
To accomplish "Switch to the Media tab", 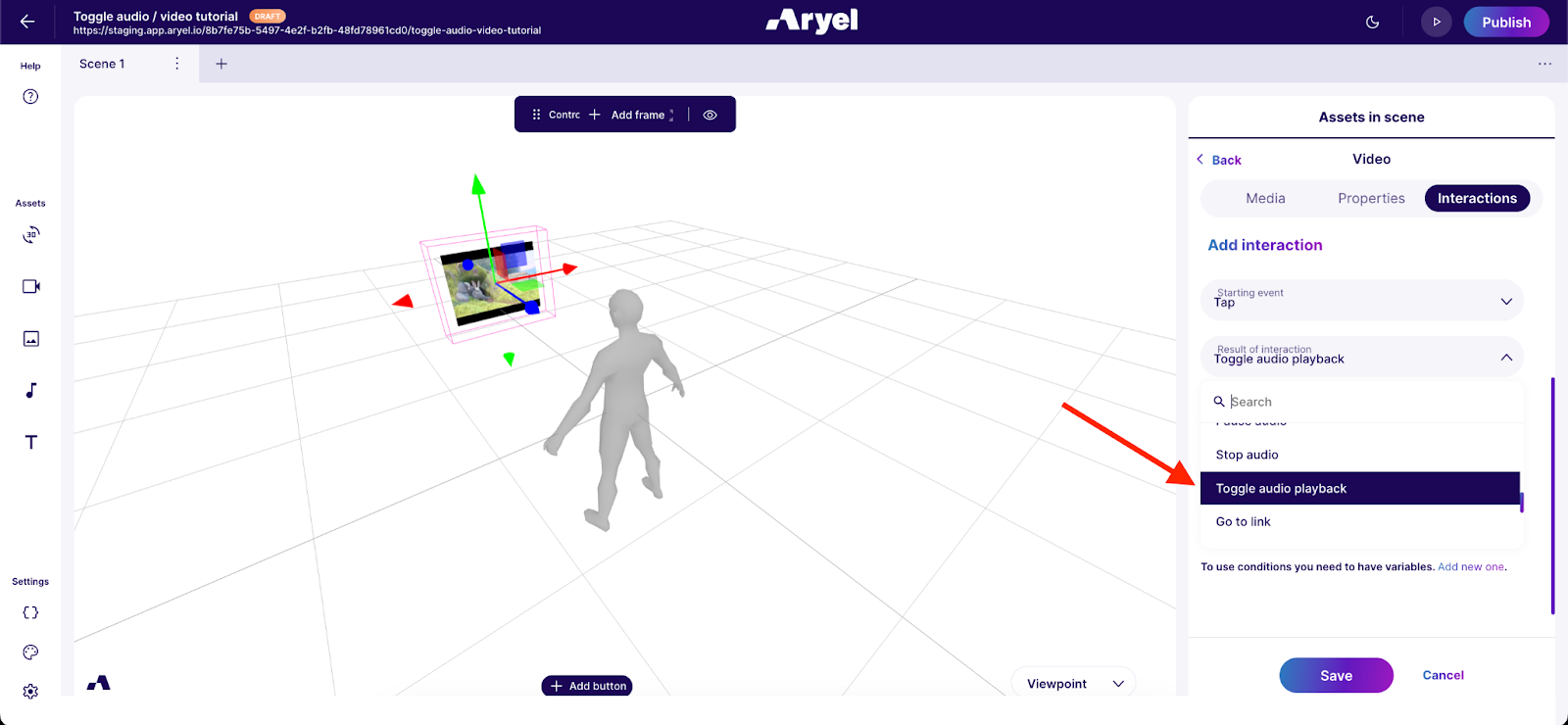I will pyautogui.click(x=1265, y=198).
